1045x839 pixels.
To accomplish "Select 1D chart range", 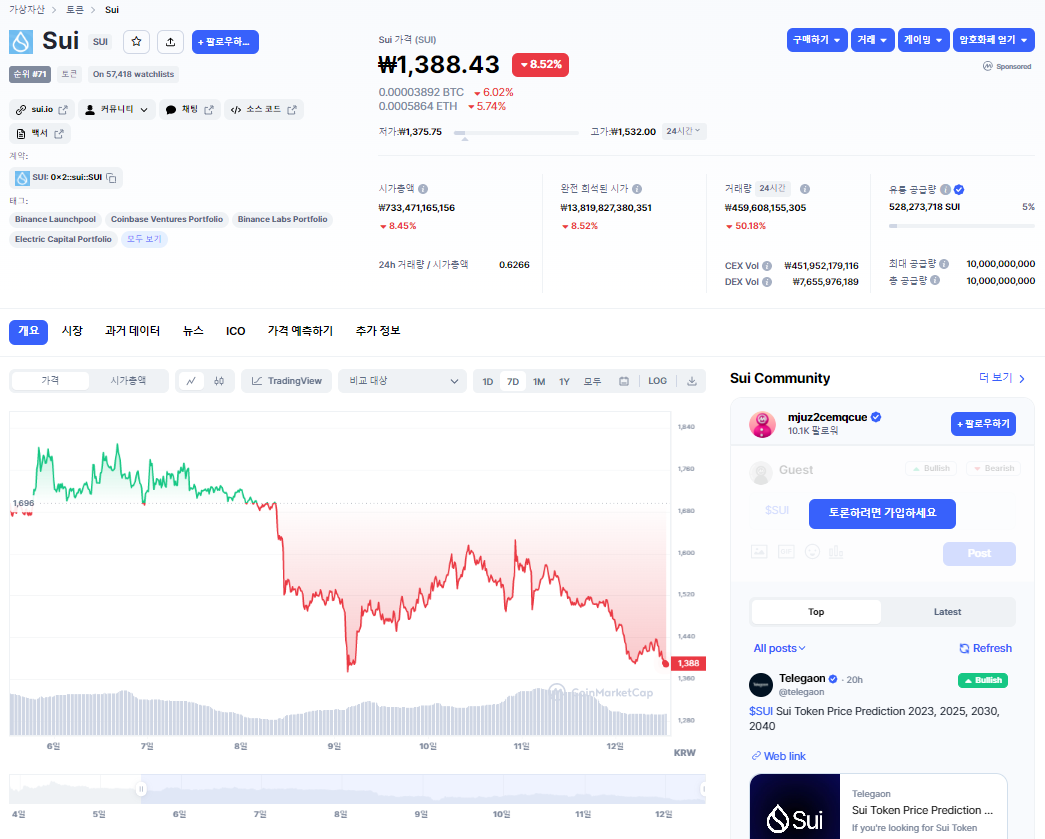I will [488, 381].
